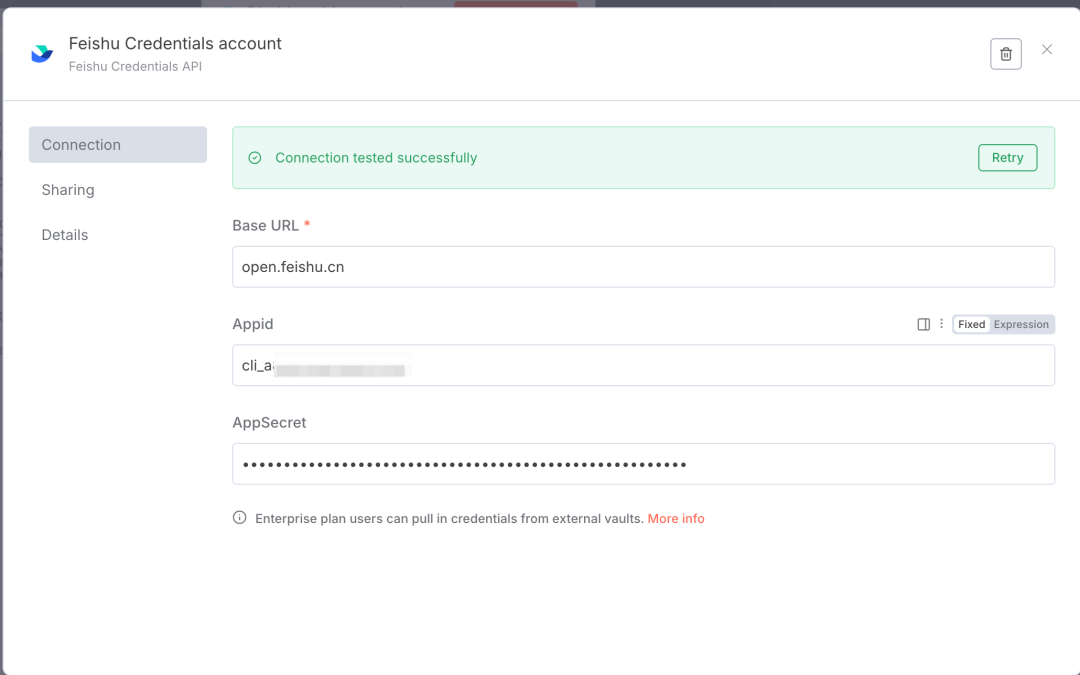Click the credential name 'Feishu Credentials account'

click(x=175, y=43)
